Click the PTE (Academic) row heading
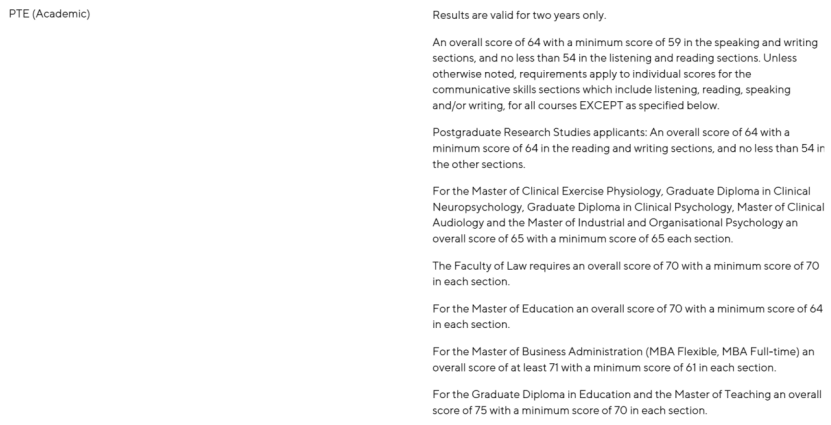The height and width of the screenshot is (425, 831). pos(50,15)
